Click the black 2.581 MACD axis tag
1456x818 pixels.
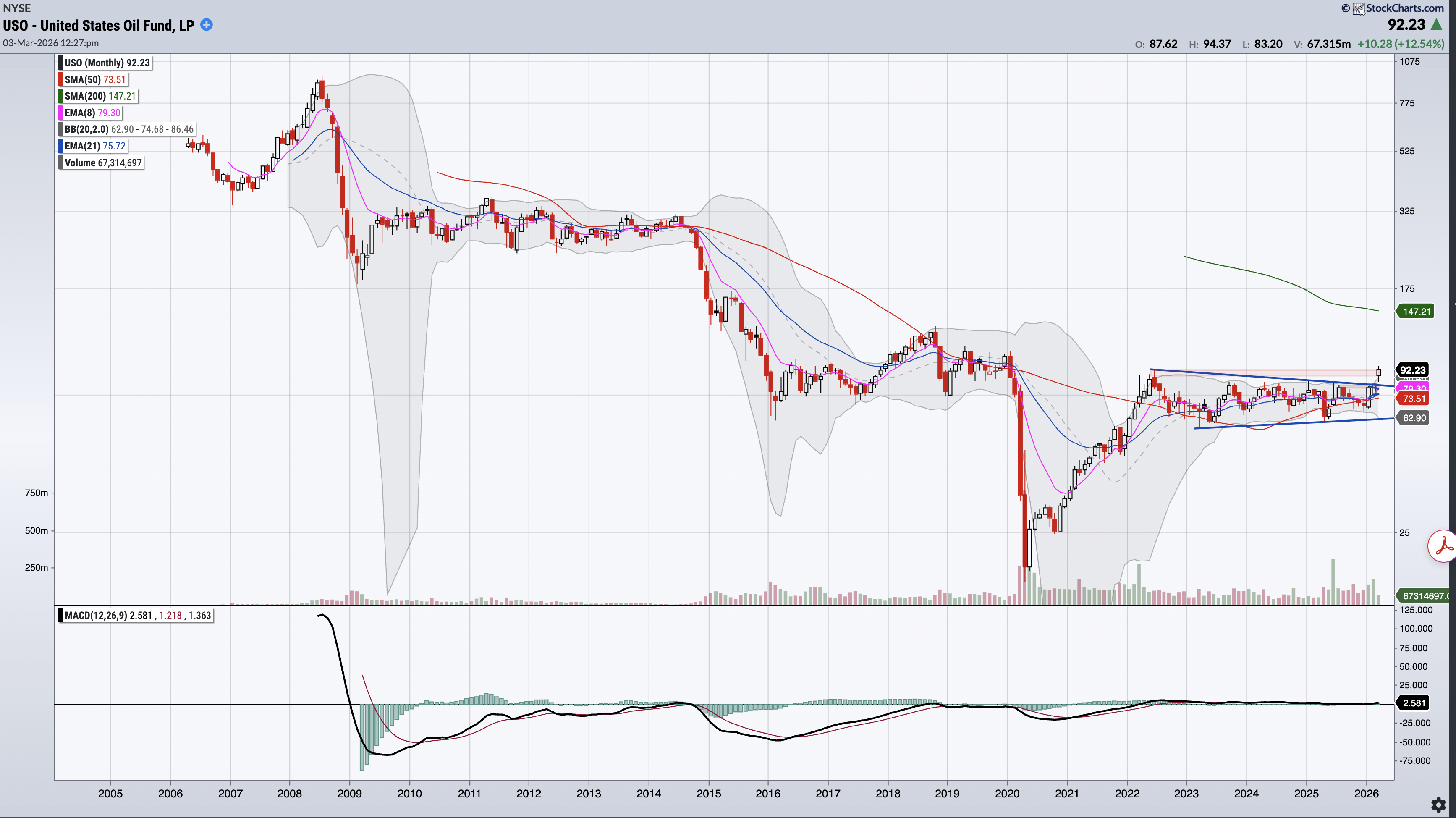point(1414,703)
